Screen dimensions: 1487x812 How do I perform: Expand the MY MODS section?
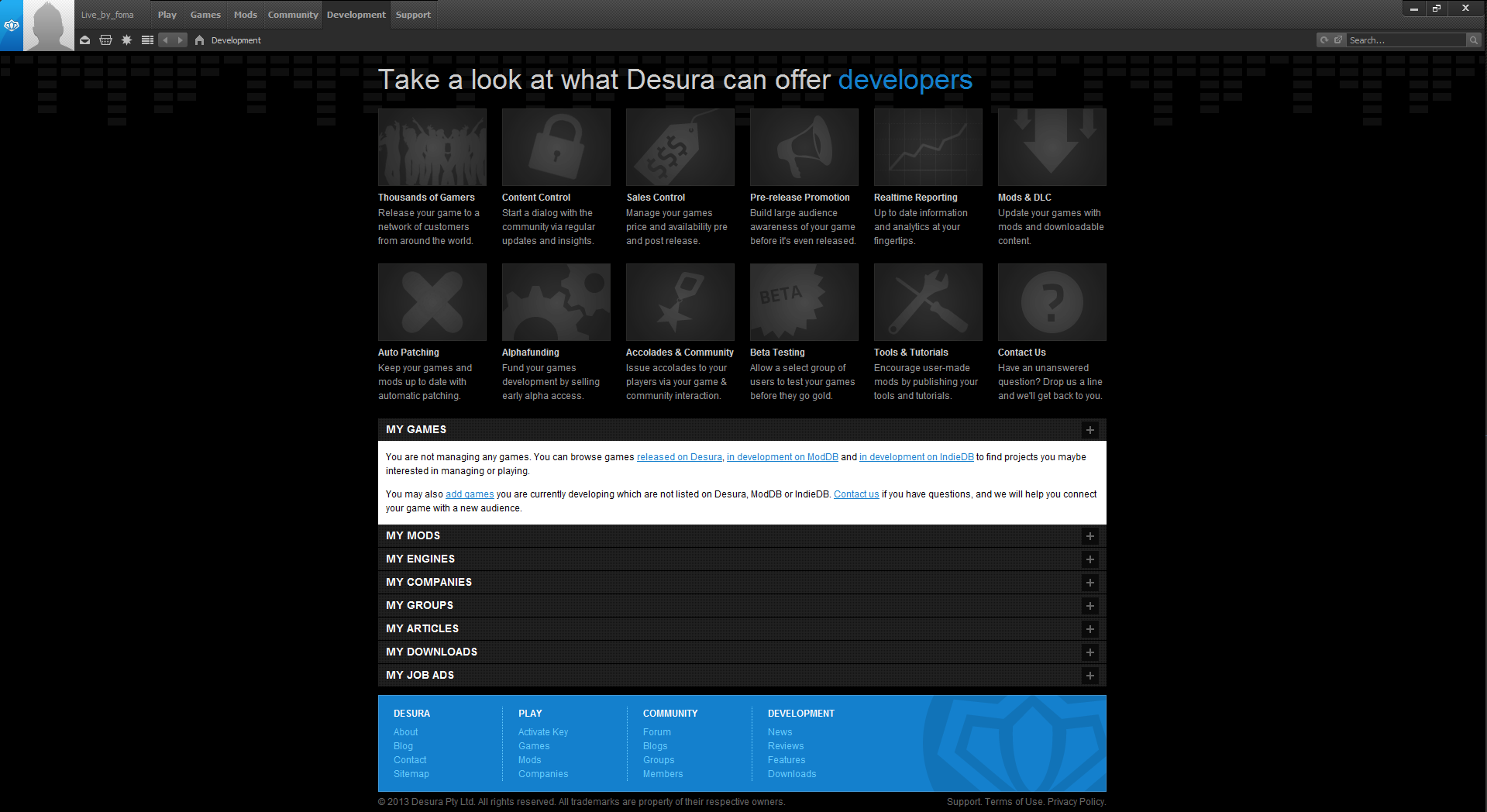(x=1090, y=536)
